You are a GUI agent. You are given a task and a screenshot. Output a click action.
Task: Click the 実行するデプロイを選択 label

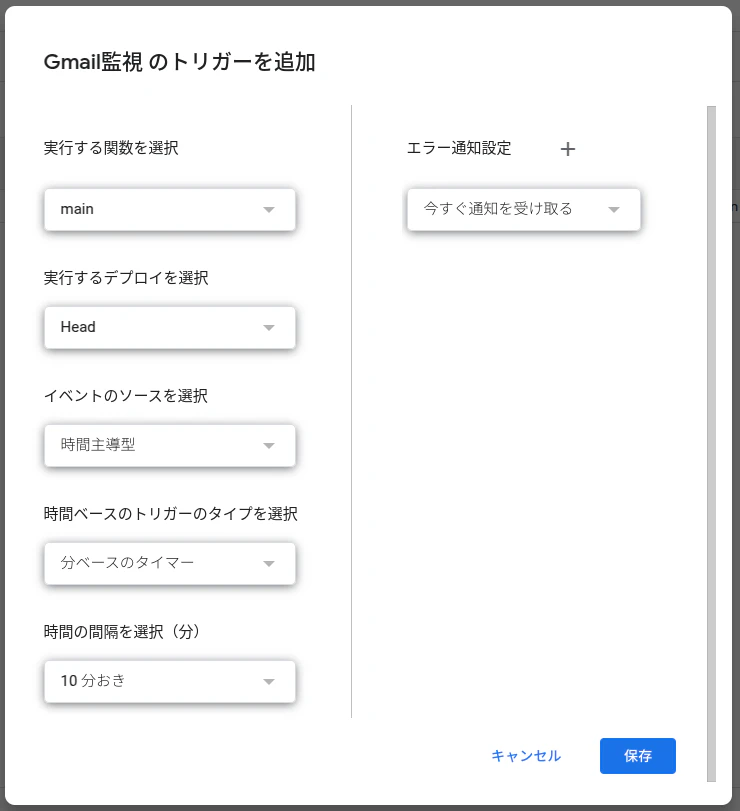pos(126,278)
